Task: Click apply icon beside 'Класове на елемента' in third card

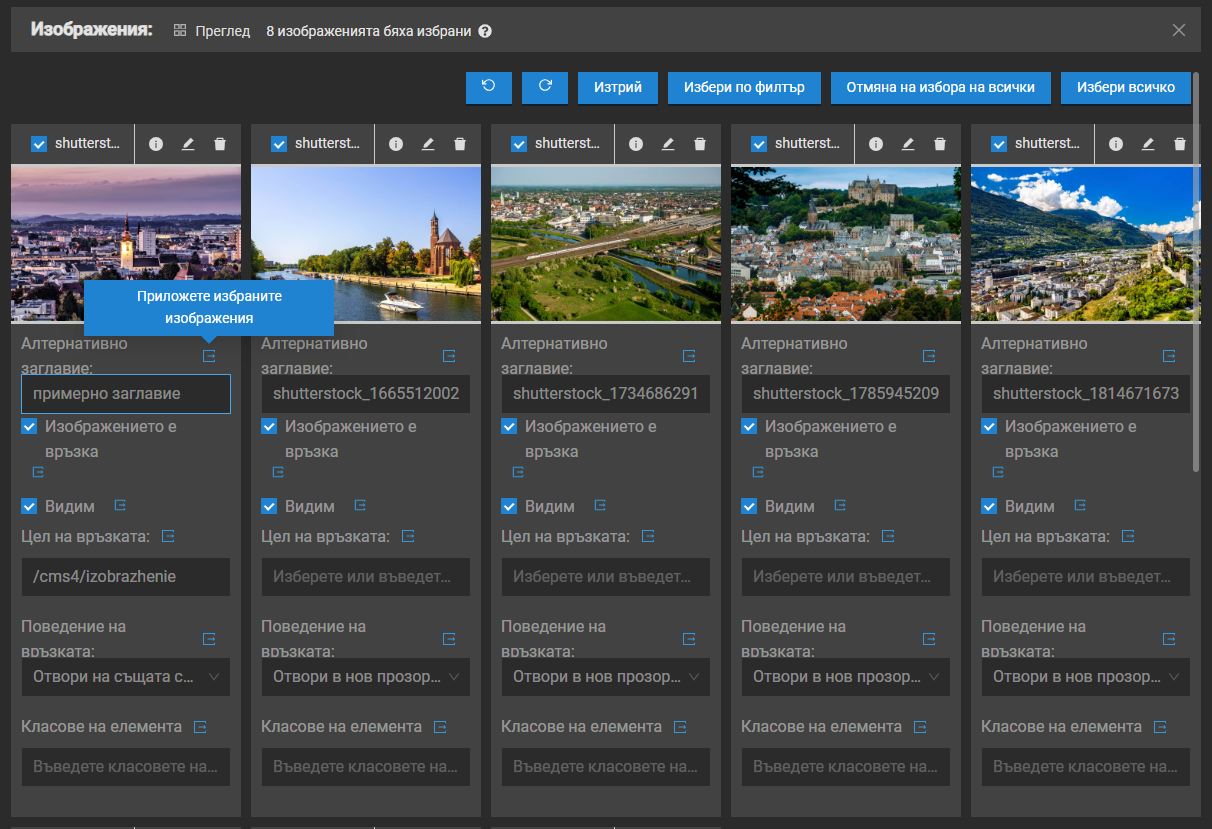Action: pyautogui.click(x=680, y=727)
